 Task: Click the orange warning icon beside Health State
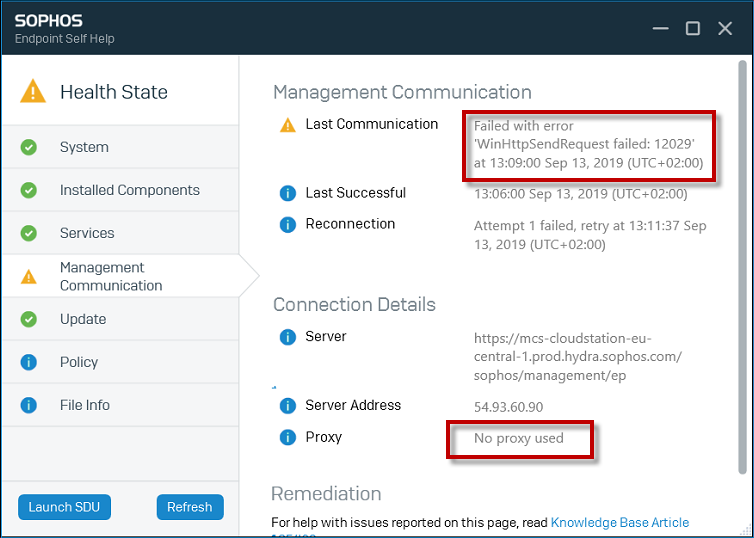coord(33,91)
